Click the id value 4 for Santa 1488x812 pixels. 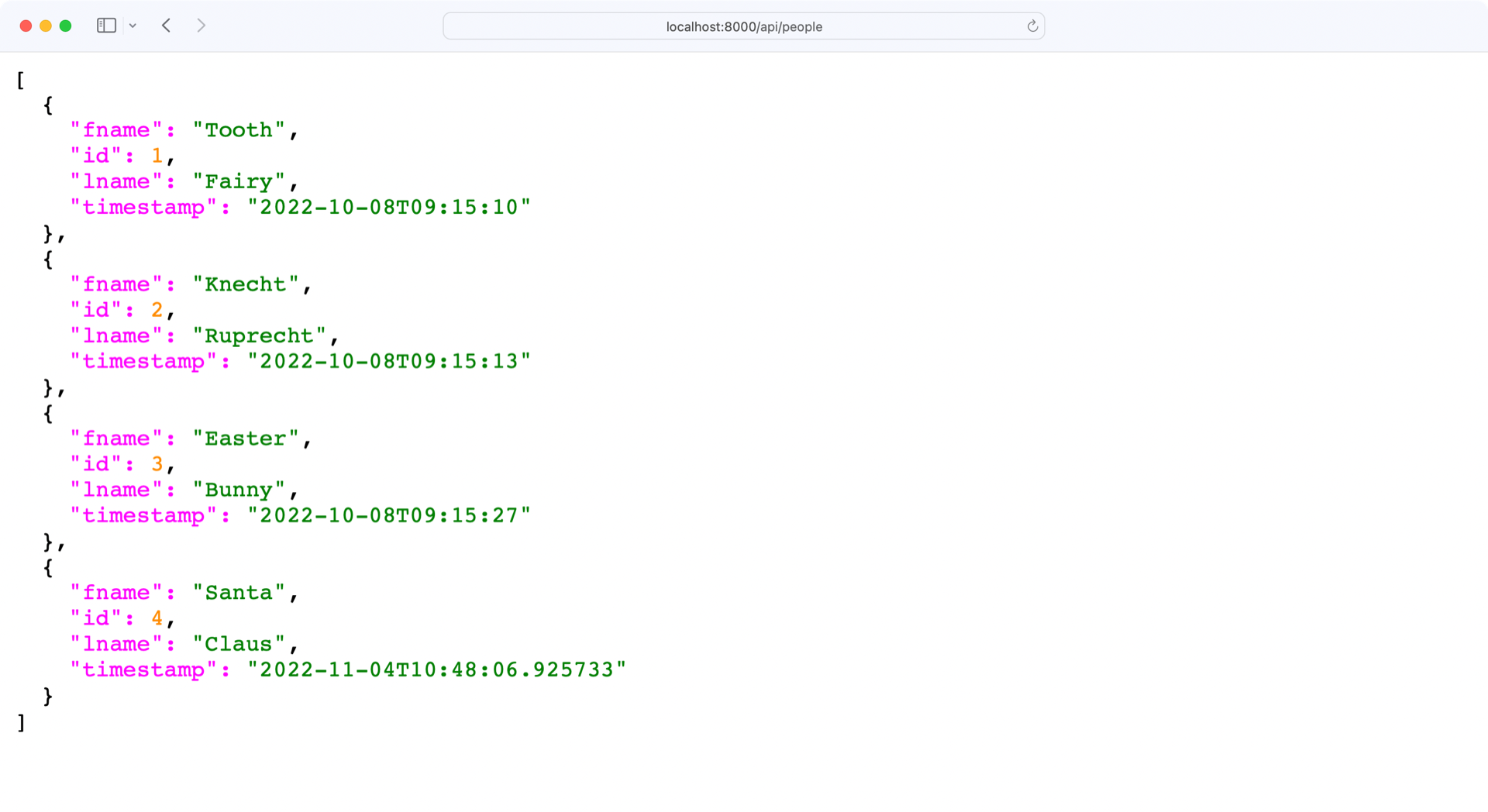click(156, 618)
